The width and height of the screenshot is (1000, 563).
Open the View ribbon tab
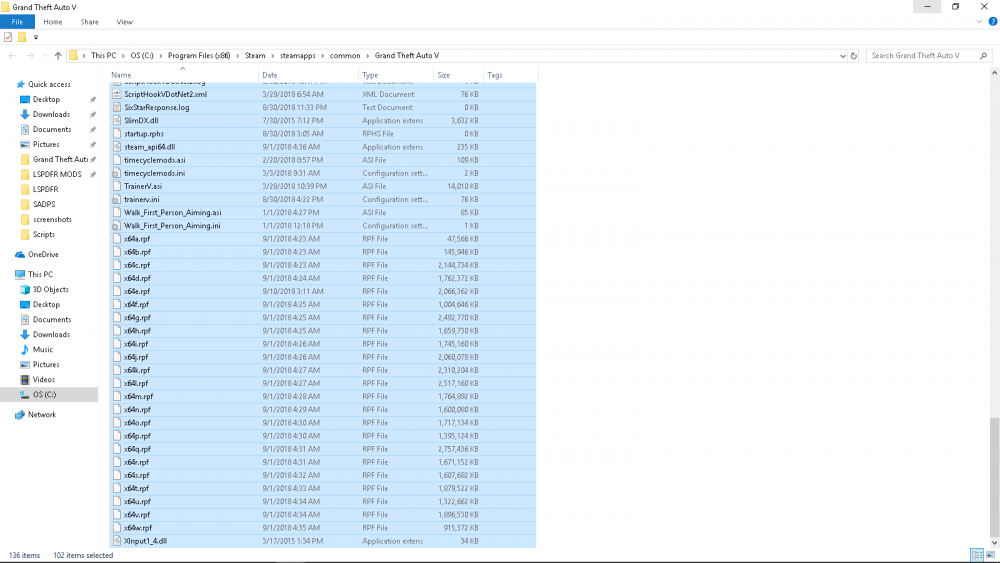(124, 22)
